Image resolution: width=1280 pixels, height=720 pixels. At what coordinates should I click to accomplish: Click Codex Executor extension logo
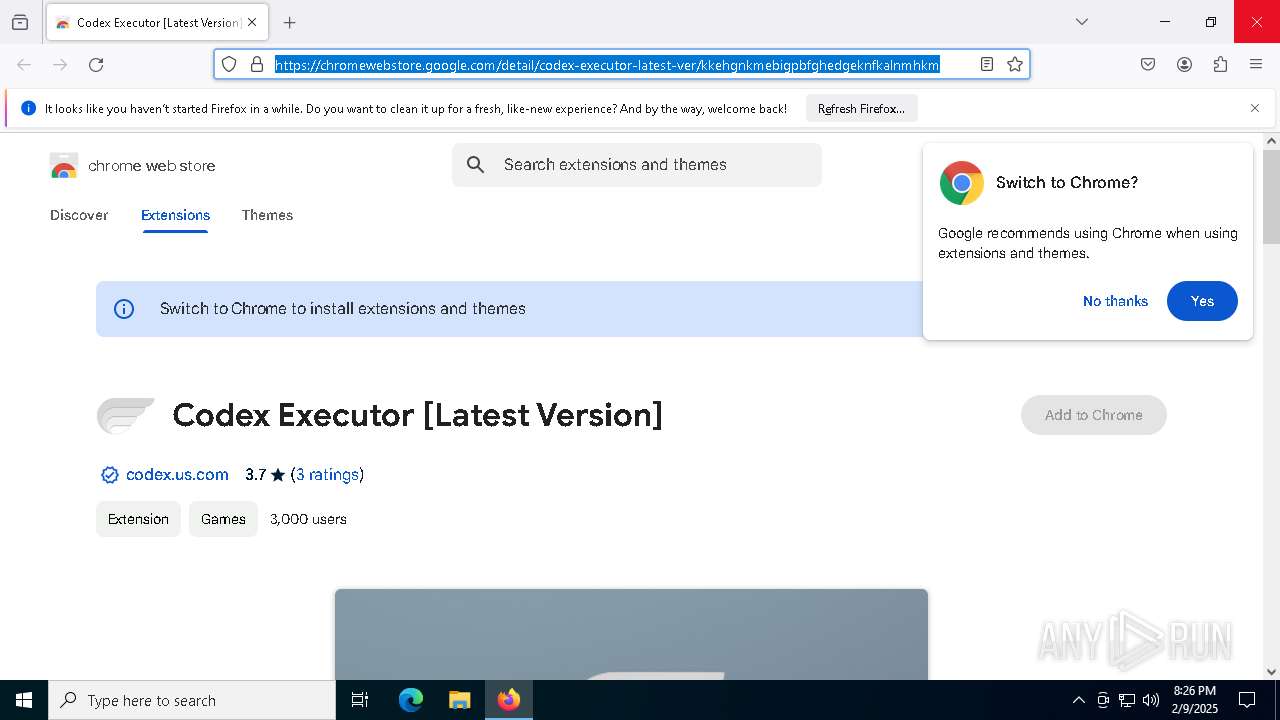pos(125,415)
